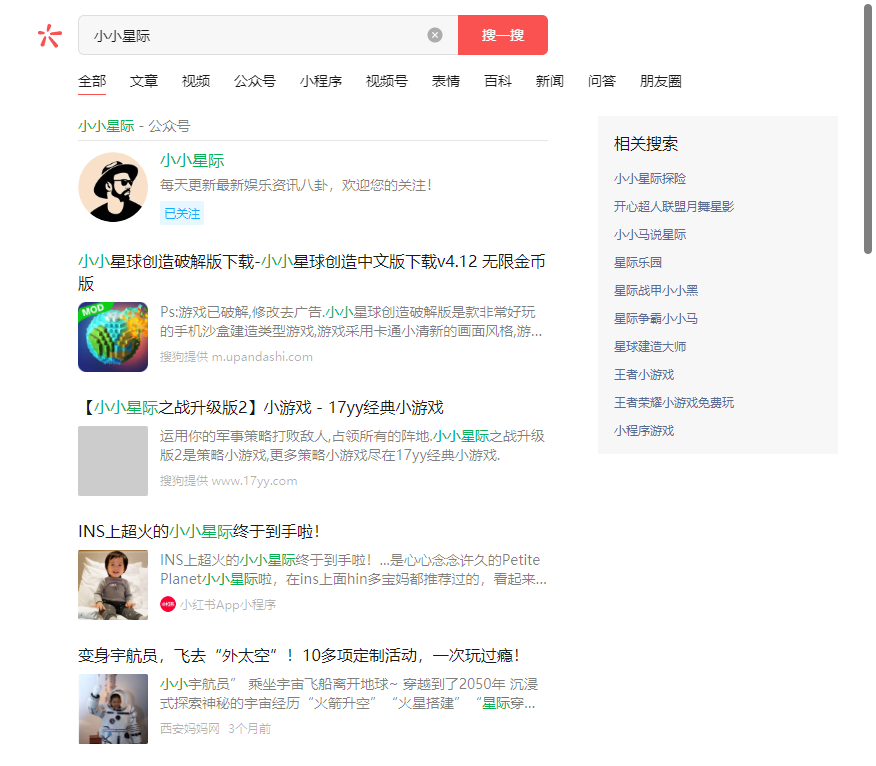Open the 新闻 tab
The image size is (876, 766).
point(550,82)
